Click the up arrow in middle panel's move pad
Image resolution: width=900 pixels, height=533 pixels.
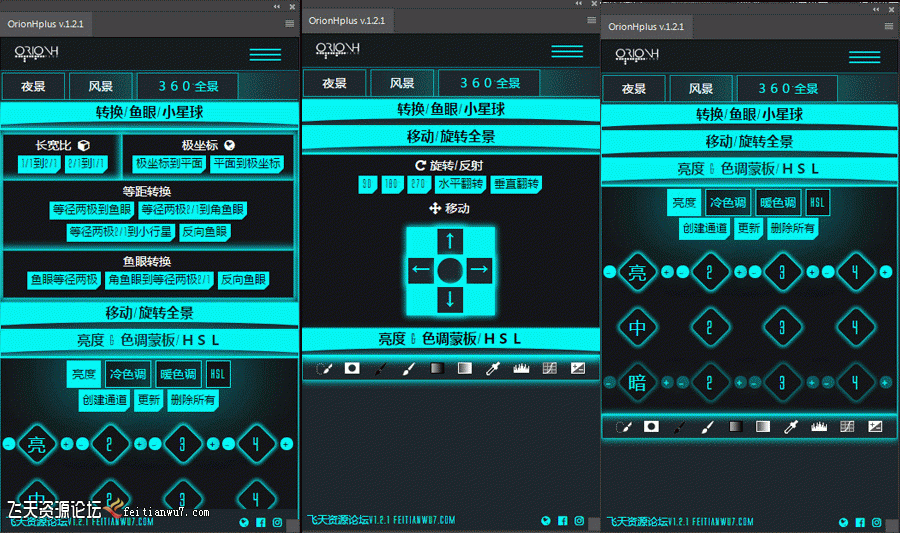(x=450, y=241)
